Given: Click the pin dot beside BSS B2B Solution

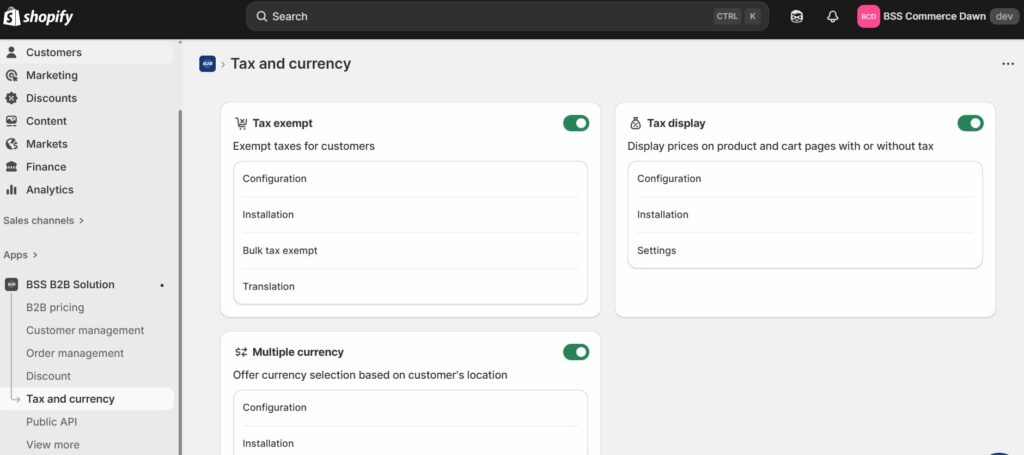Looking at the screenshot, I should (162, 285).
